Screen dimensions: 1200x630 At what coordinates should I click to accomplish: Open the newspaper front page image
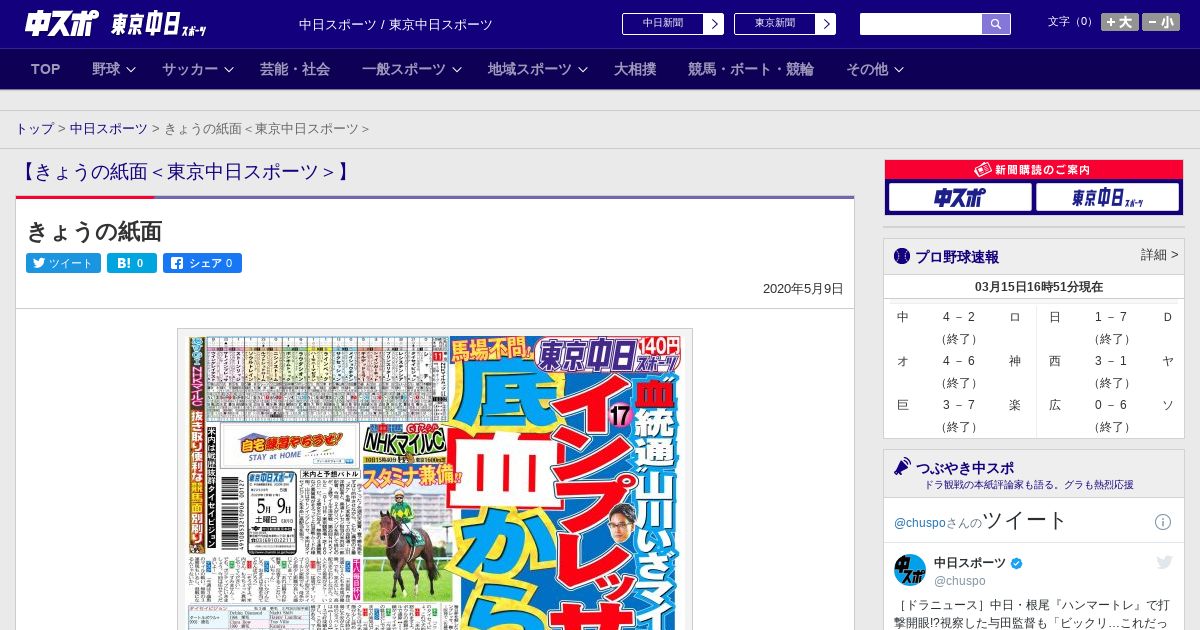(x=435, y=479)
